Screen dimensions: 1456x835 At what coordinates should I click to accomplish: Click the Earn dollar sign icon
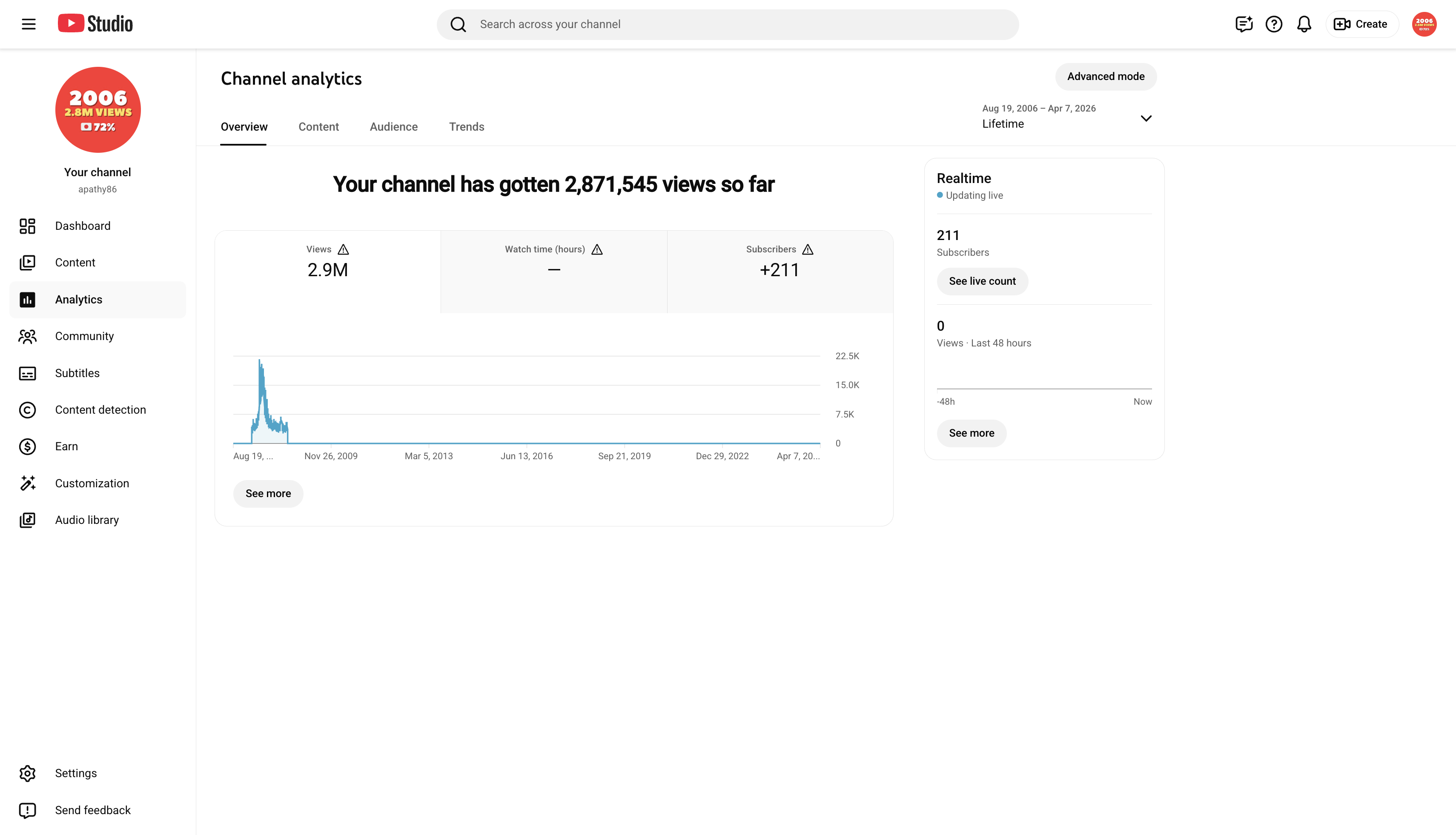(x=28, y=447)
